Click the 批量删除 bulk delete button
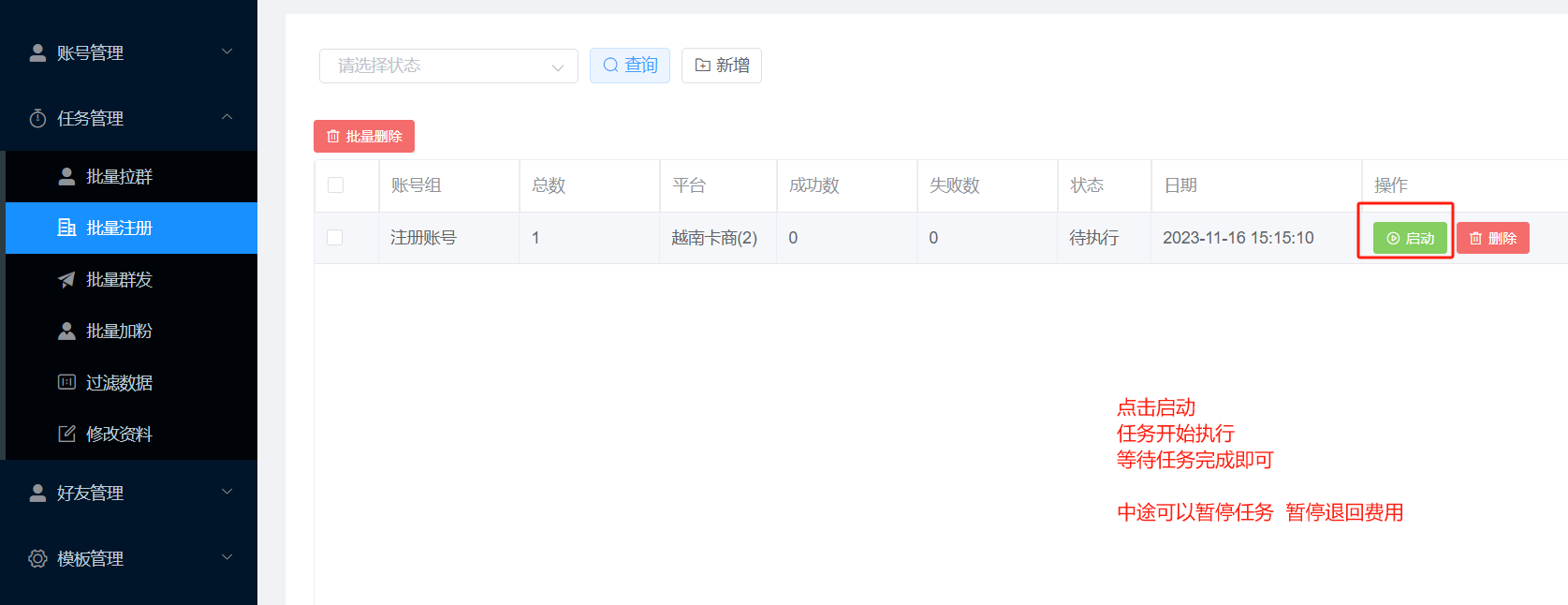Image resolution: width=1568 pixels, height=605 pixels. [364, 137]
